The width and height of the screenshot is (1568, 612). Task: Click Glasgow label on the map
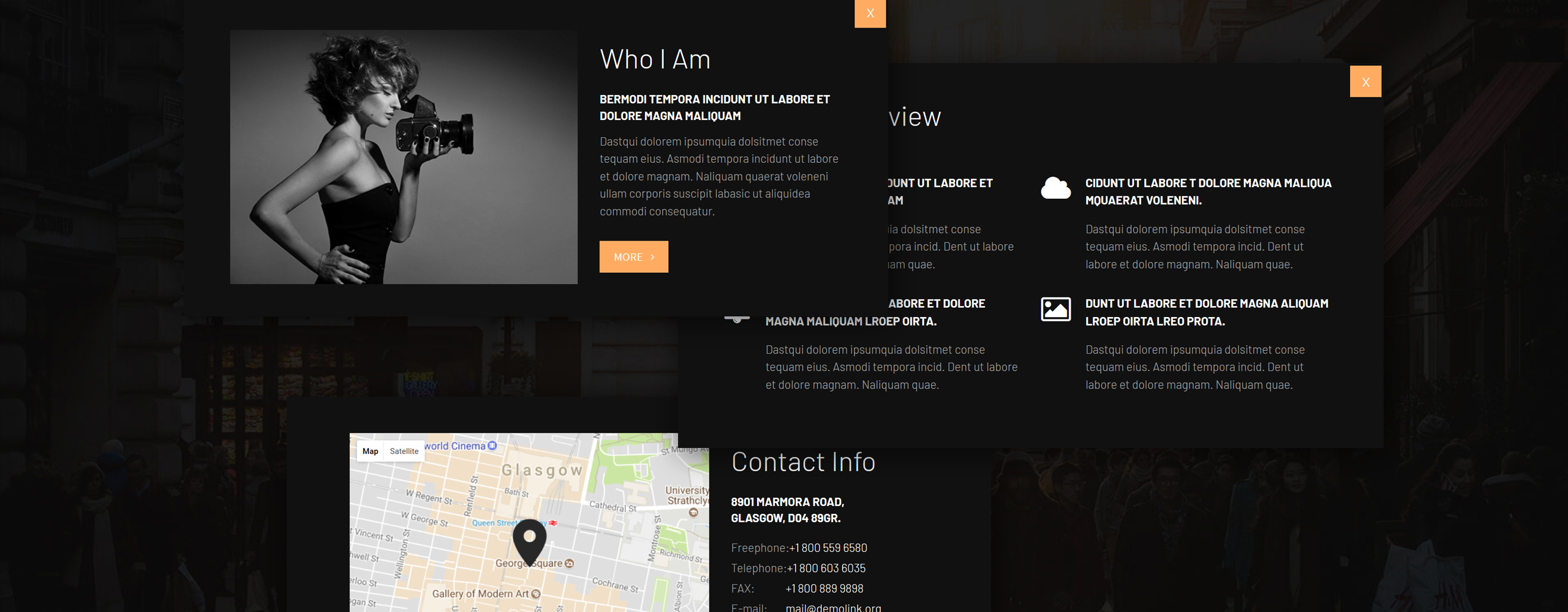(x=542, y=470)
